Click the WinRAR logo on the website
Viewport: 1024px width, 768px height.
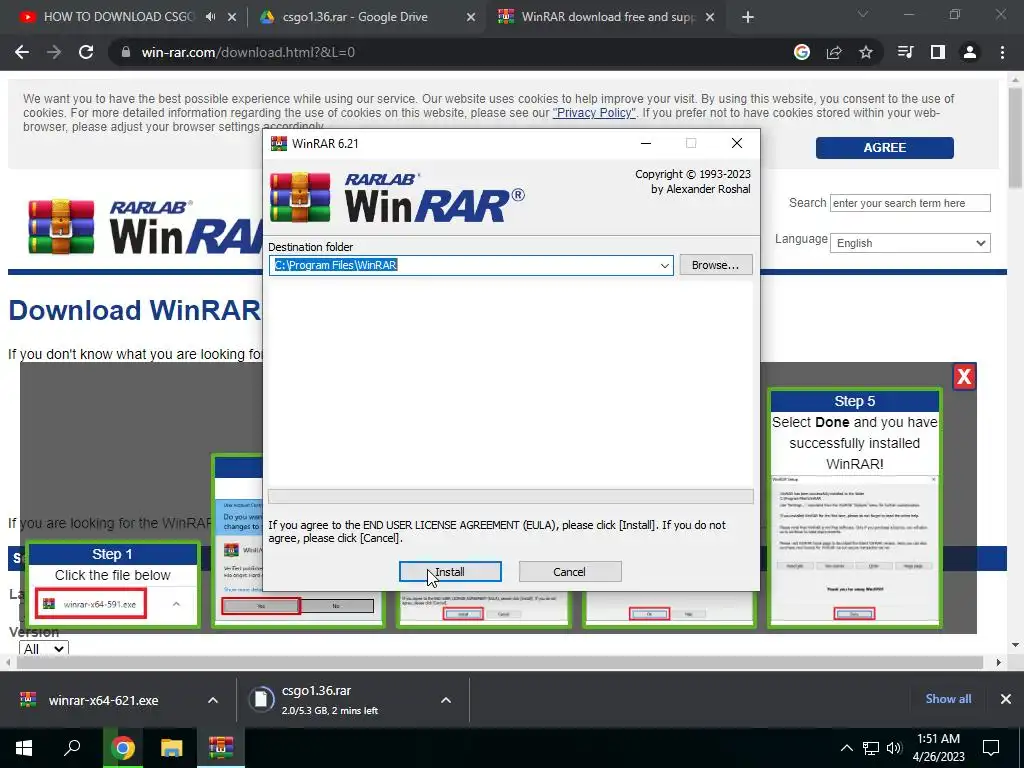(145, 227)
